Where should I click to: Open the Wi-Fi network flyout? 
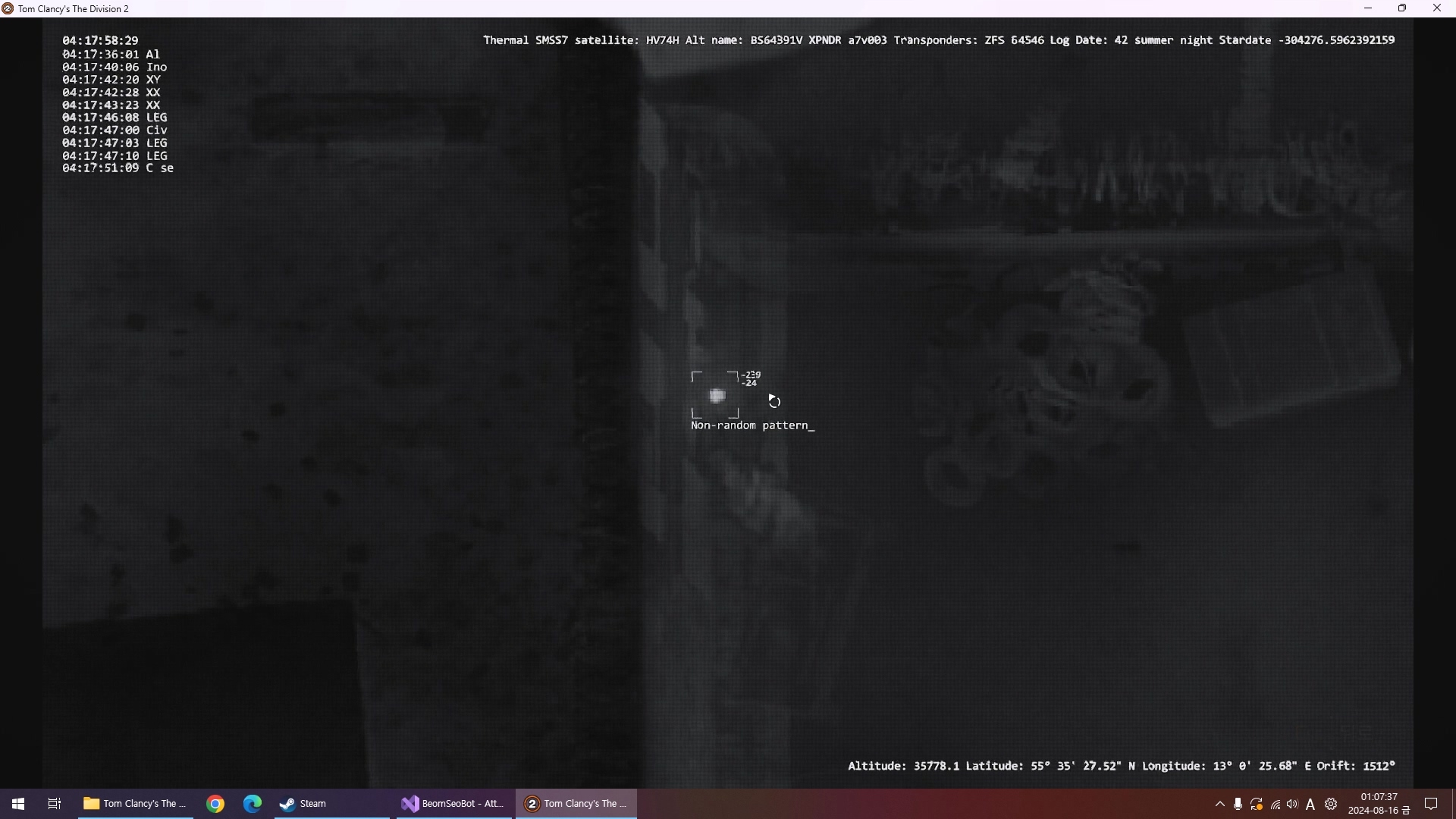[1275, 805]
